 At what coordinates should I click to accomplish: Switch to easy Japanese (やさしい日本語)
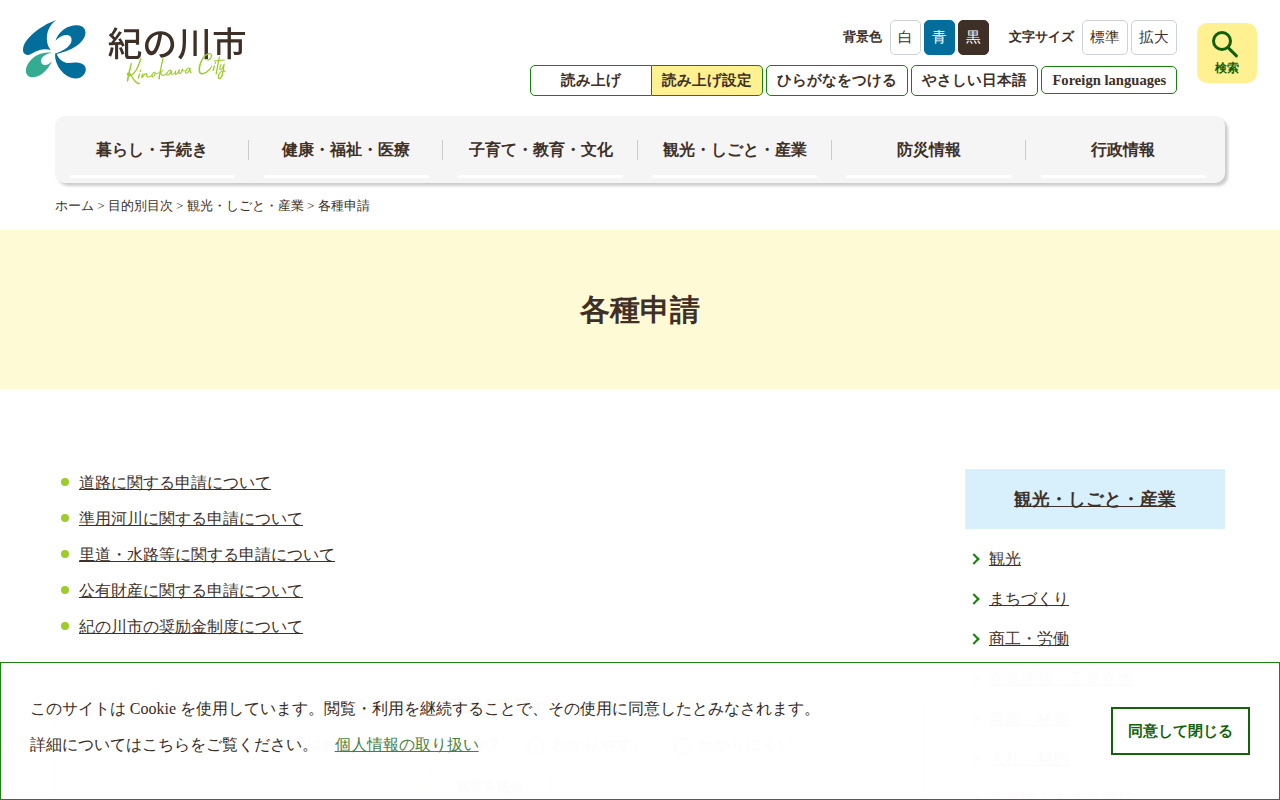click(974, 81)
